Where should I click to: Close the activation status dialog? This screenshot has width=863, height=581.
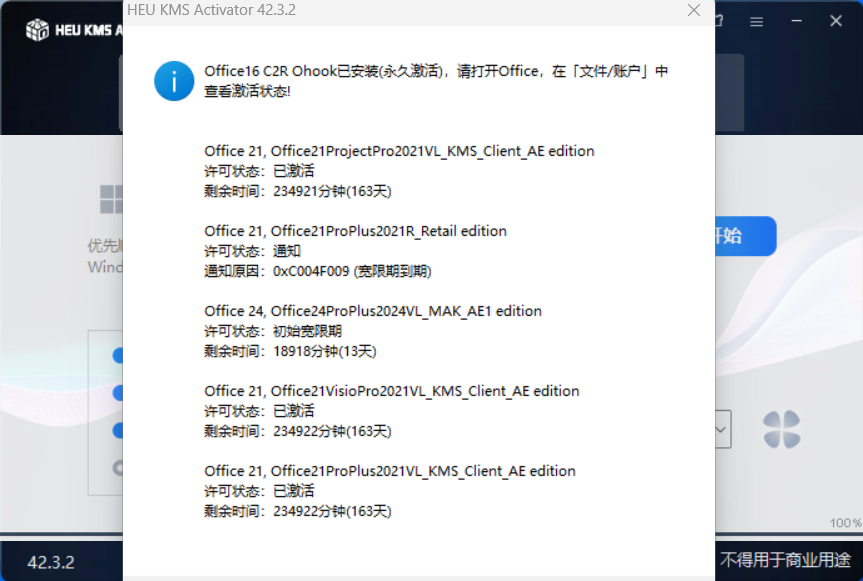[x=694, y=10]
